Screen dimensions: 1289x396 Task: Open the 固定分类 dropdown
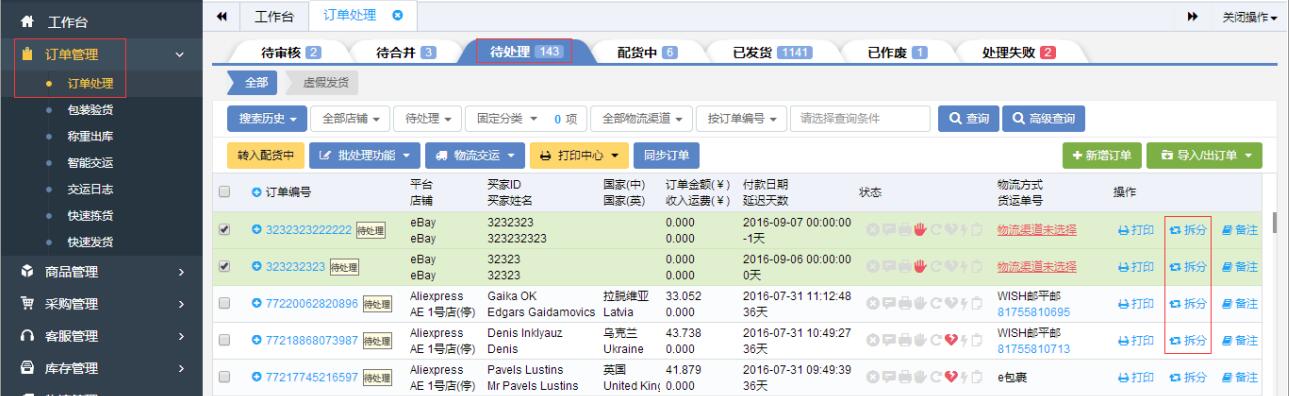(x=526, y=120)
